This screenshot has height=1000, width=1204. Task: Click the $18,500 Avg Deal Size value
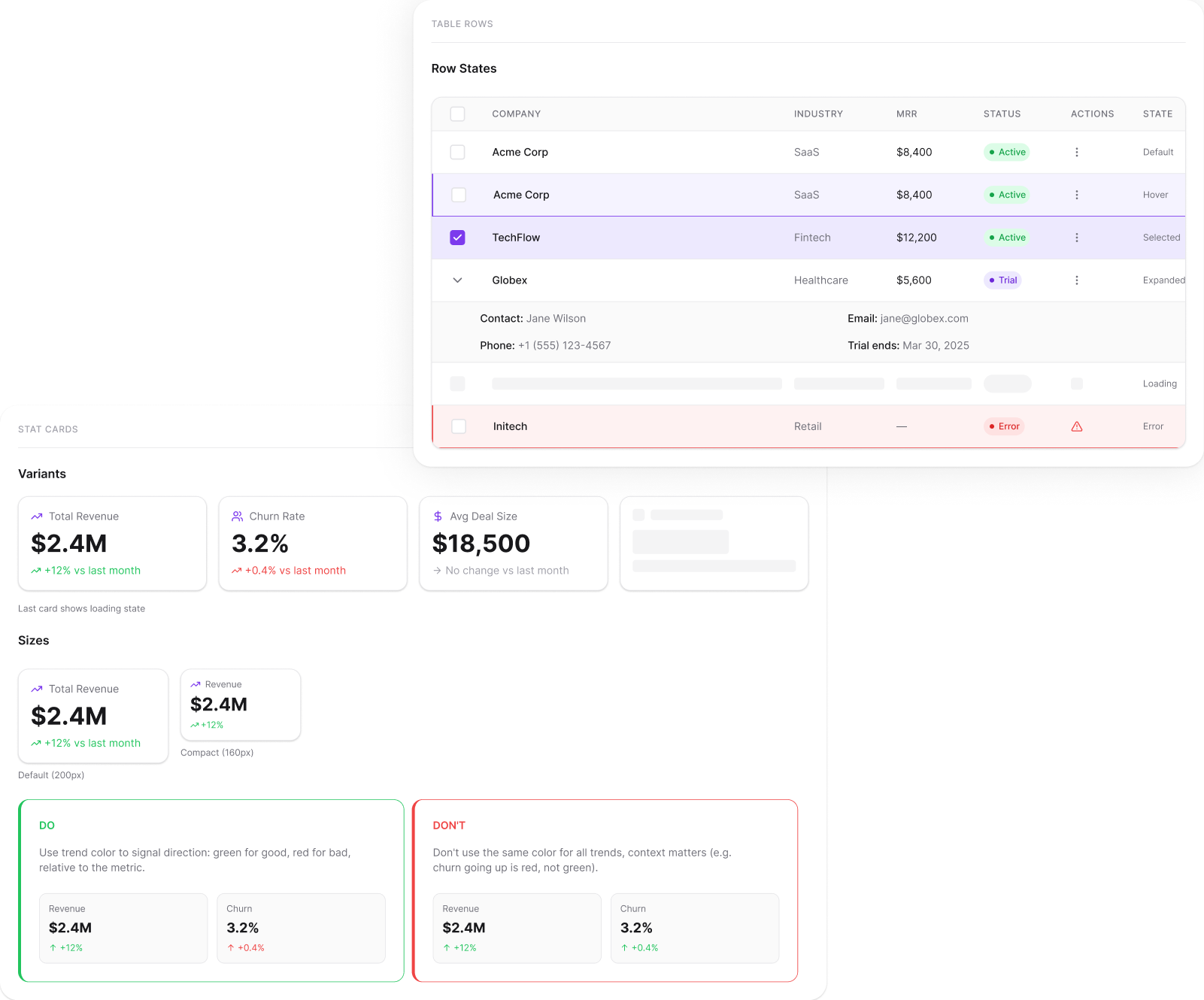click(481, 544)
